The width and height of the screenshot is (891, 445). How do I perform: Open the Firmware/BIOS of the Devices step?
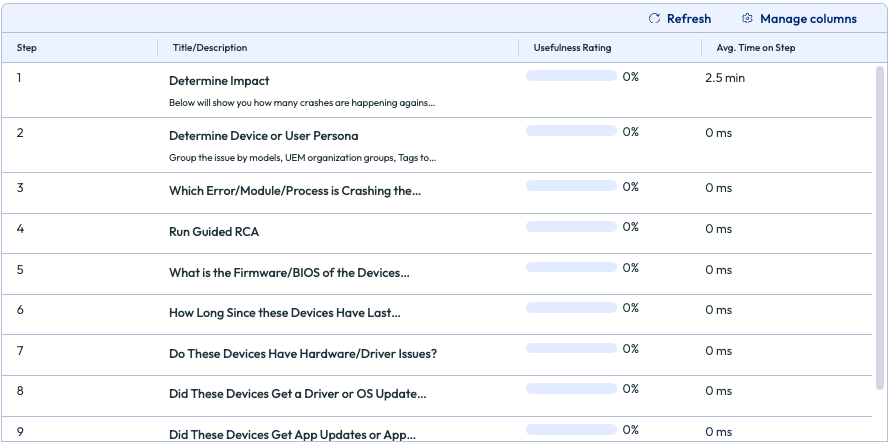289,273
